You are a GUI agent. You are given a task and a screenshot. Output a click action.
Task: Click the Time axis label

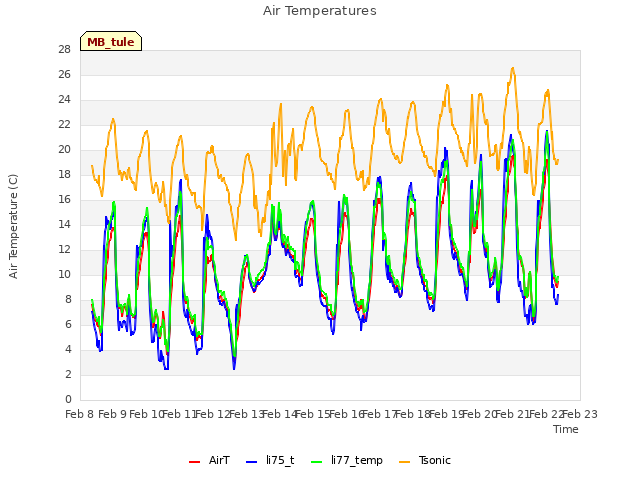click(566, 429)
